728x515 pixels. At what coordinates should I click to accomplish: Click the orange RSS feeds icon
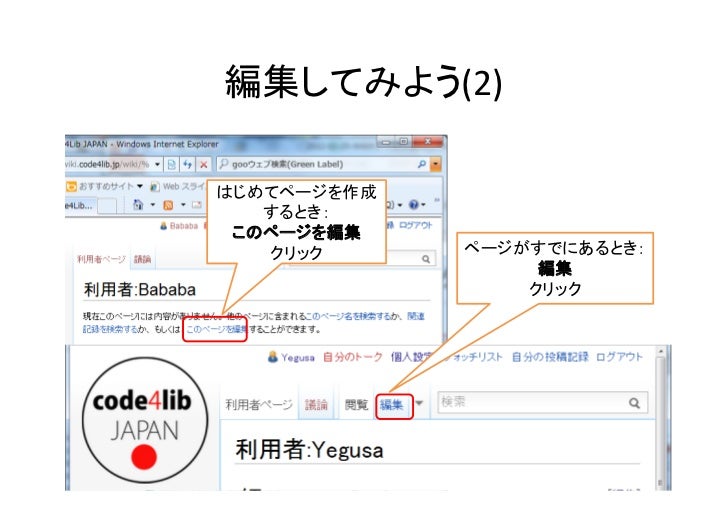point(168,205)
